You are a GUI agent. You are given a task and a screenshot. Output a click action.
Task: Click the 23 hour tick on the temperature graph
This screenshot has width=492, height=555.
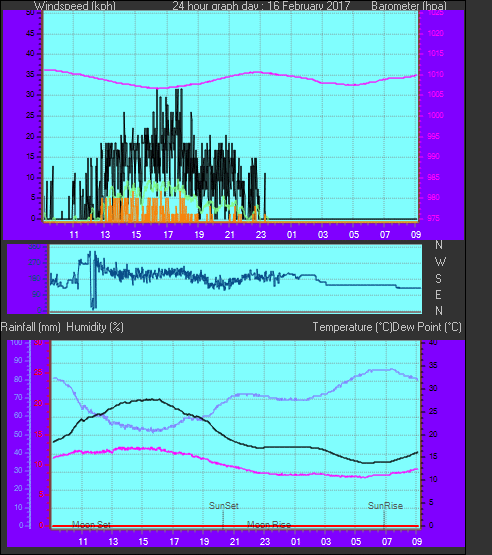coord(265,542)
